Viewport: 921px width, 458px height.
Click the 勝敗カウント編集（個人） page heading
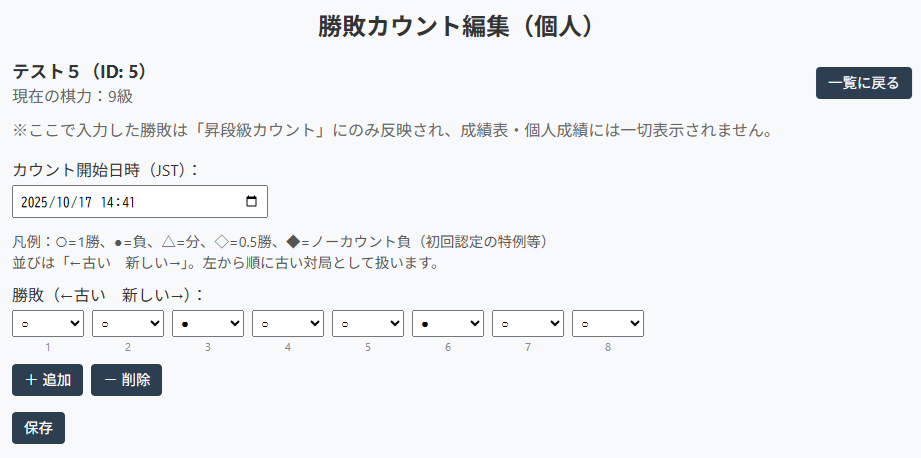[x=460, y=27]
